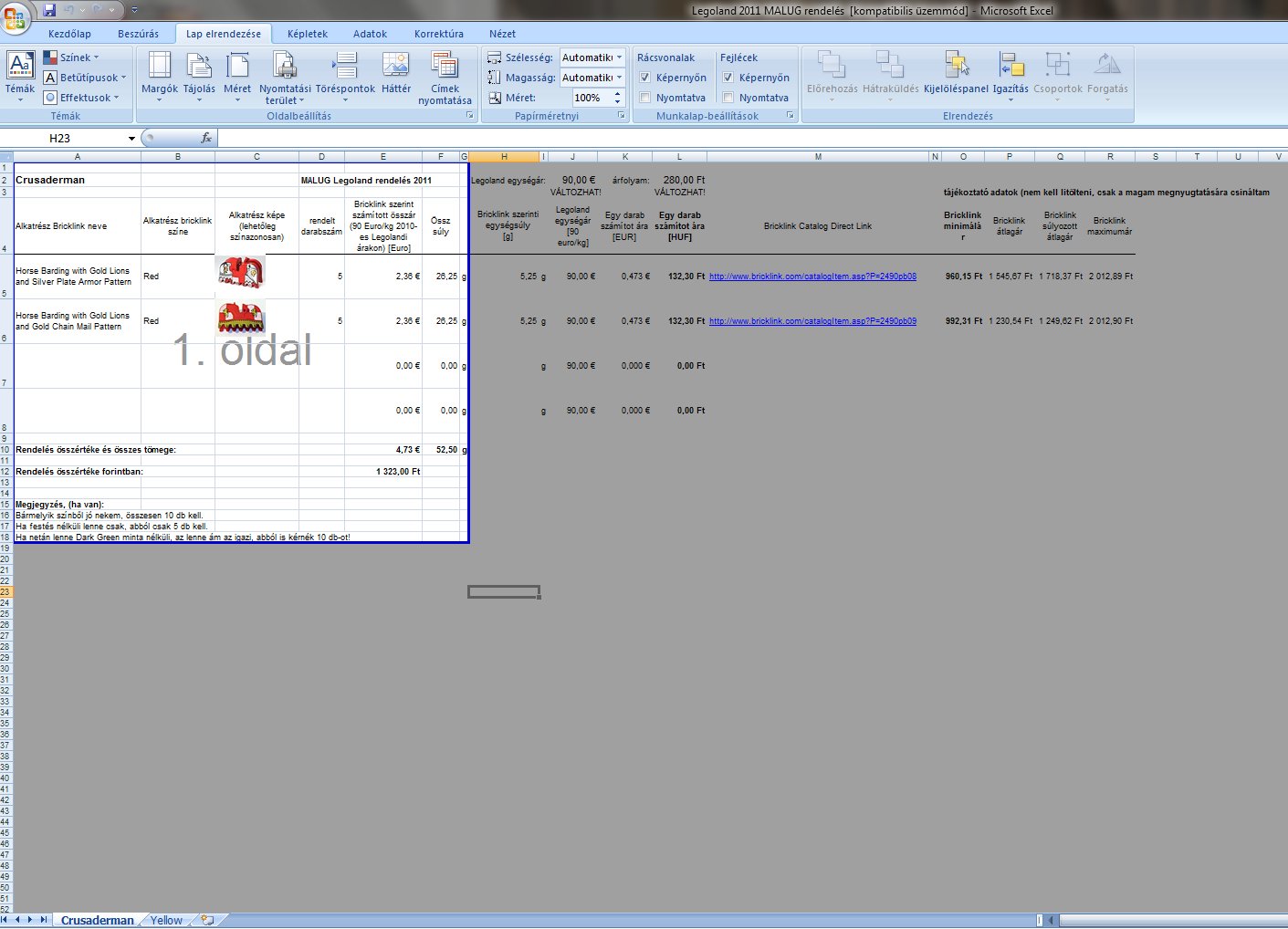The width and height of the screenshot is (1288, 929).
Task: Click the Forgatás rotate icon
Action: (1107, 64)
